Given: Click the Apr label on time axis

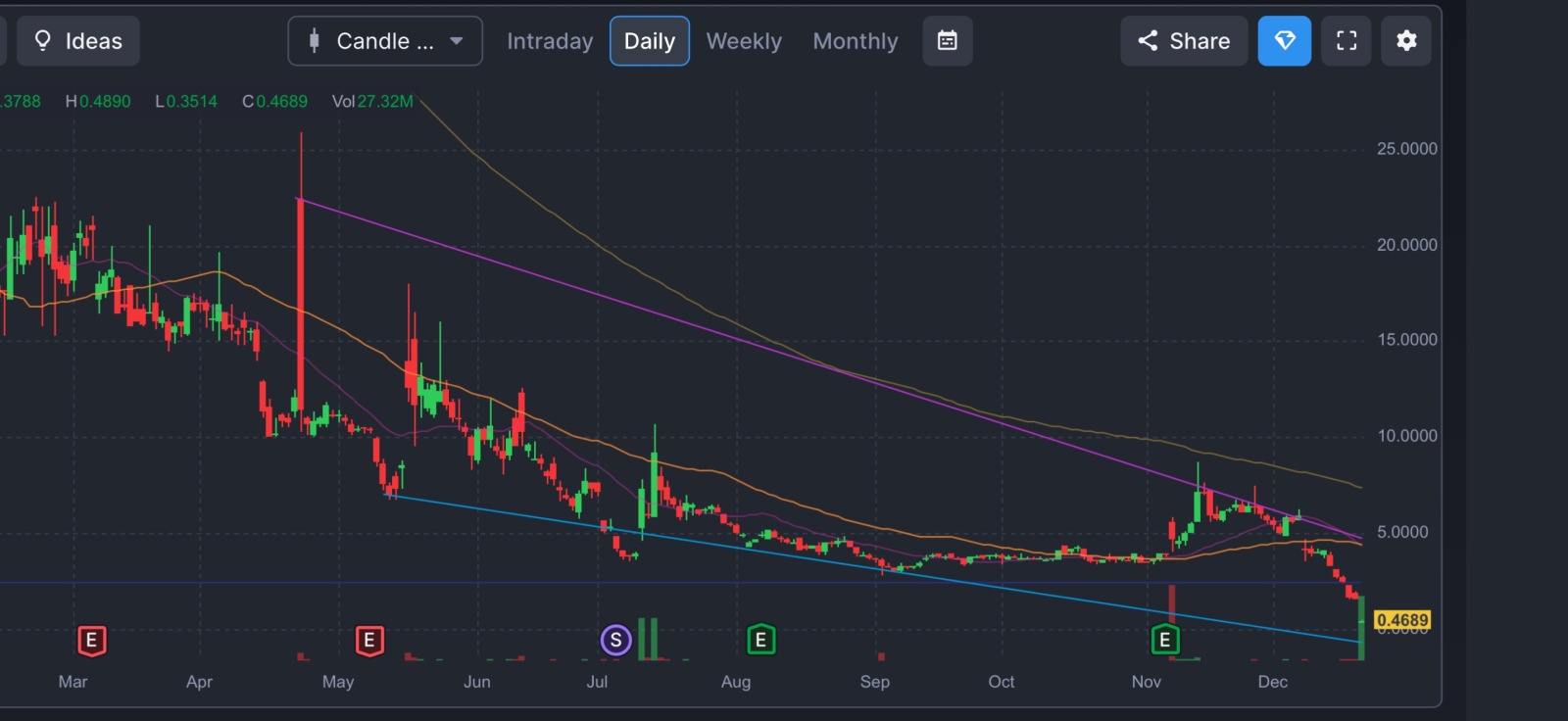Looking at the screenshot, I should 199,682.
